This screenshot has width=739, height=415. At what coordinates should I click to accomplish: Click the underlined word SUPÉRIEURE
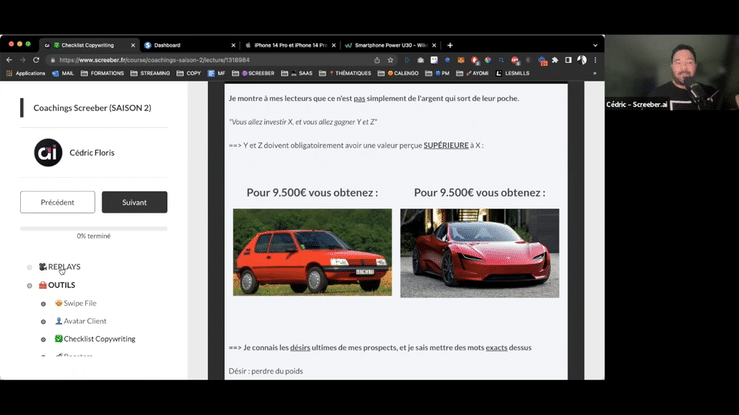point(446,145)
